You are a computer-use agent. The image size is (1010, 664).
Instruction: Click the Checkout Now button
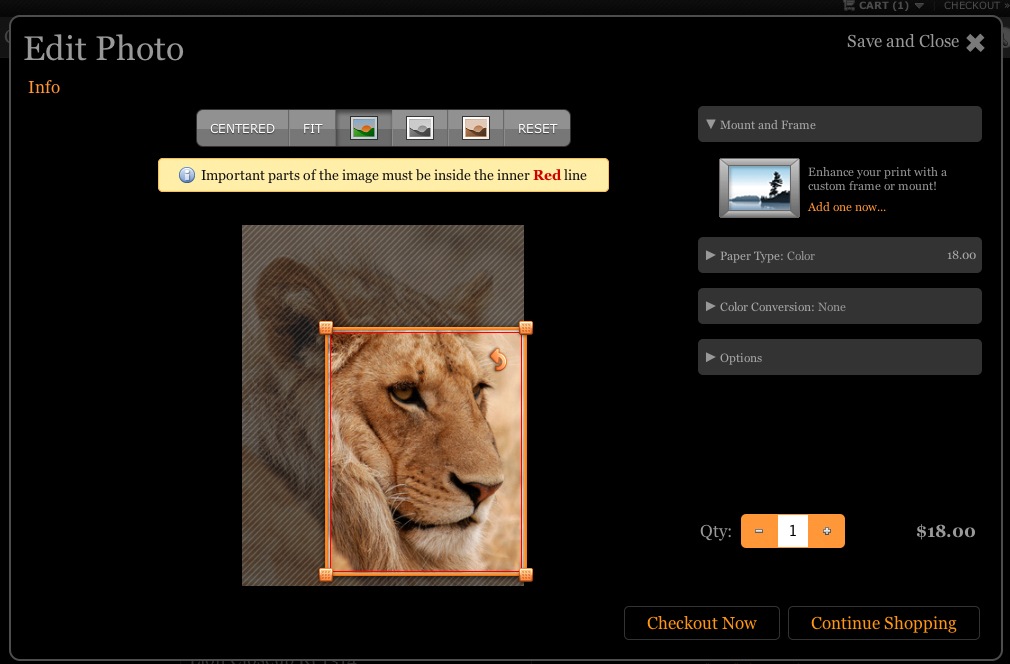click(701, 623)
